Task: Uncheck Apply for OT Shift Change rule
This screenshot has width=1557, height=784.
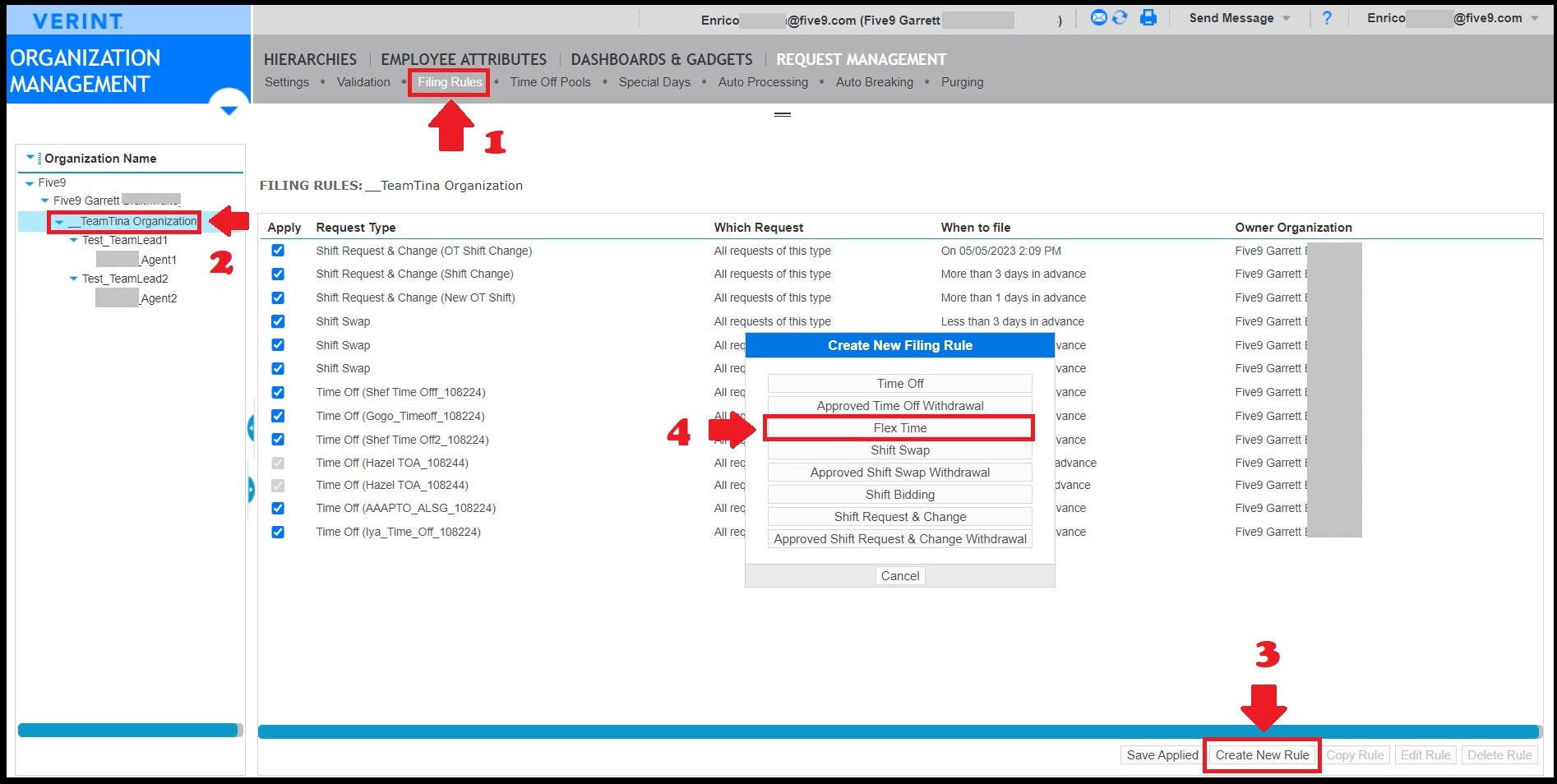Action: (278, 251)
